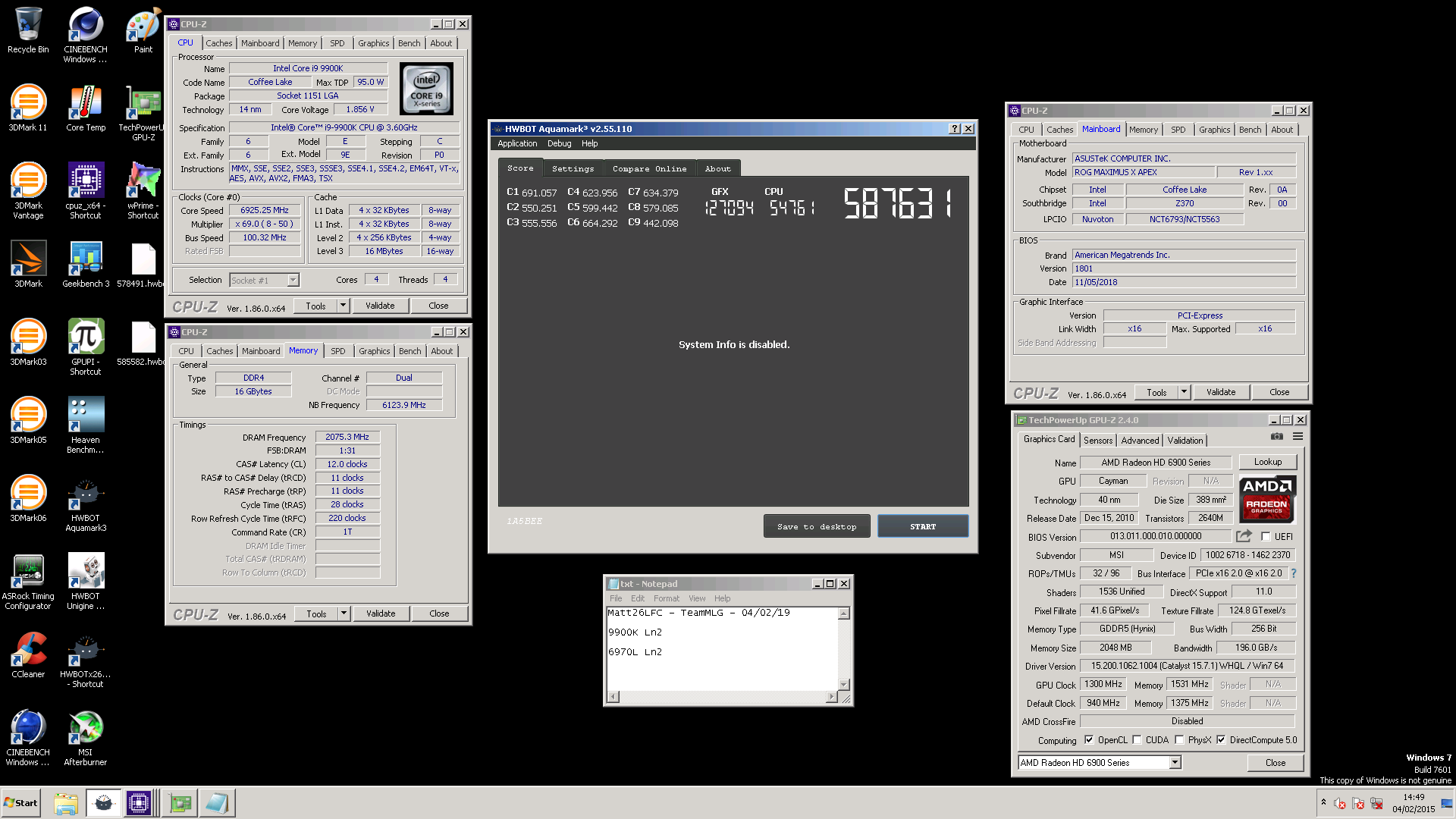Viewport: 1456px width, 819px height.
Task: Launch 3DMark 11 from desktop
Action: tap(28, 108)
